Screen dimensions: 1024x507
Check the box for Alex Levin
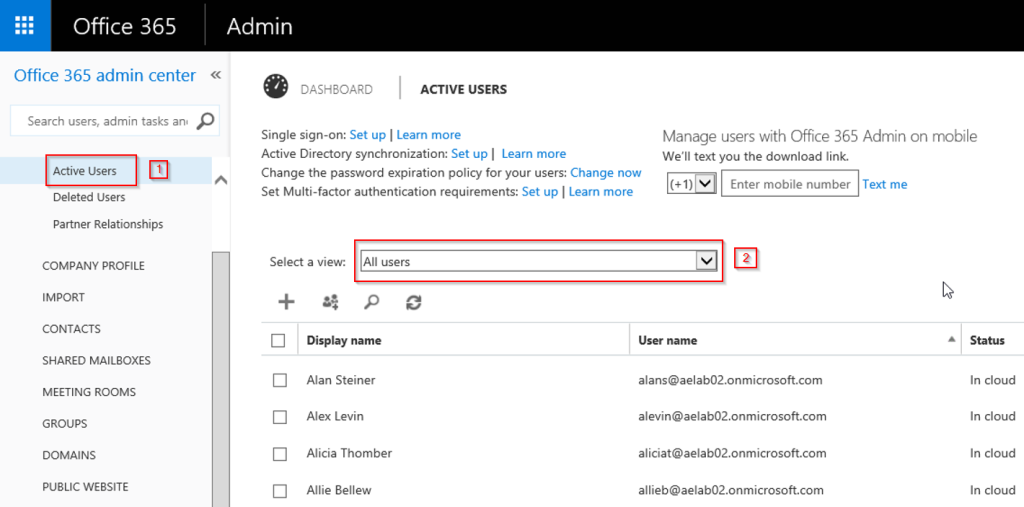click(280, 417)
